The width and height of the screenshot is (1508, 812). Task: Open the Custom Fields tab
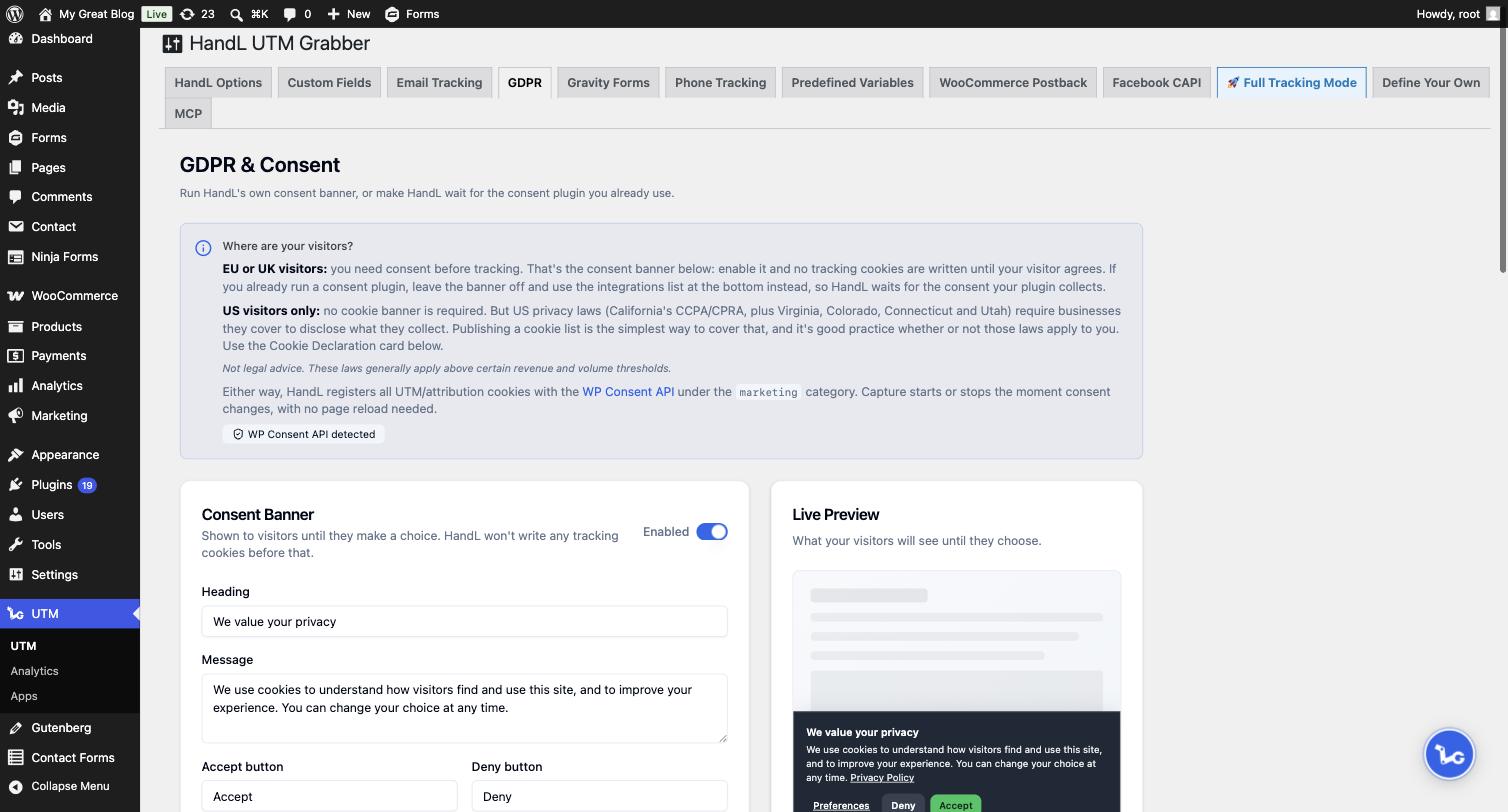tap(329, 83)
